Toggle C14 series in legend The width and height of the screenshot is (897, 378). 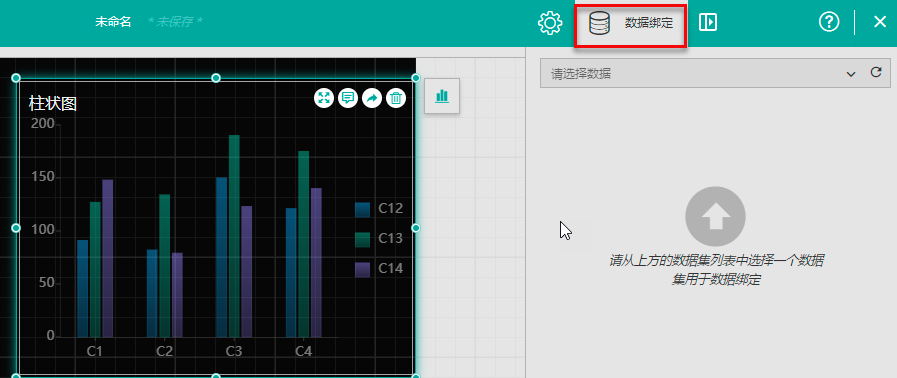[x=379, y=268]
